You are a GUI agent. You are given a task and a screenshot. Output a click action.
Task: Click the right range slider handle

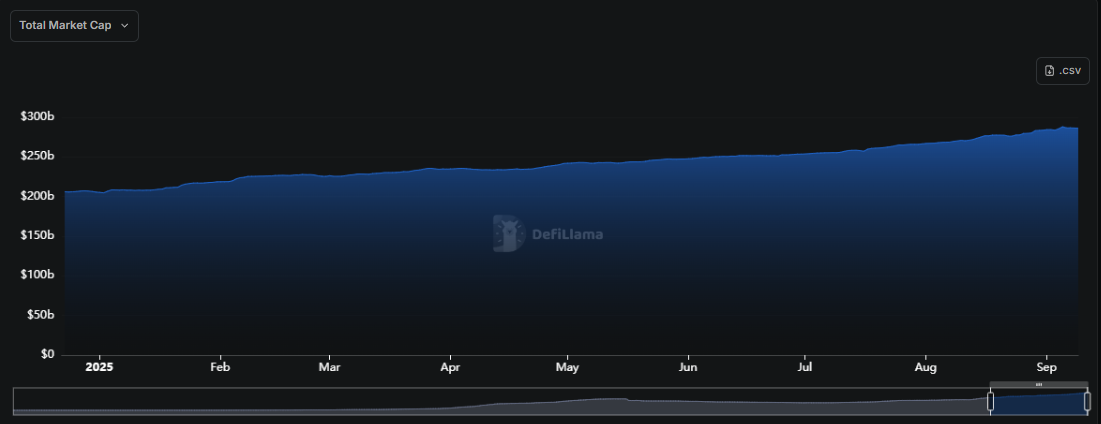(x=1087, y=402)
